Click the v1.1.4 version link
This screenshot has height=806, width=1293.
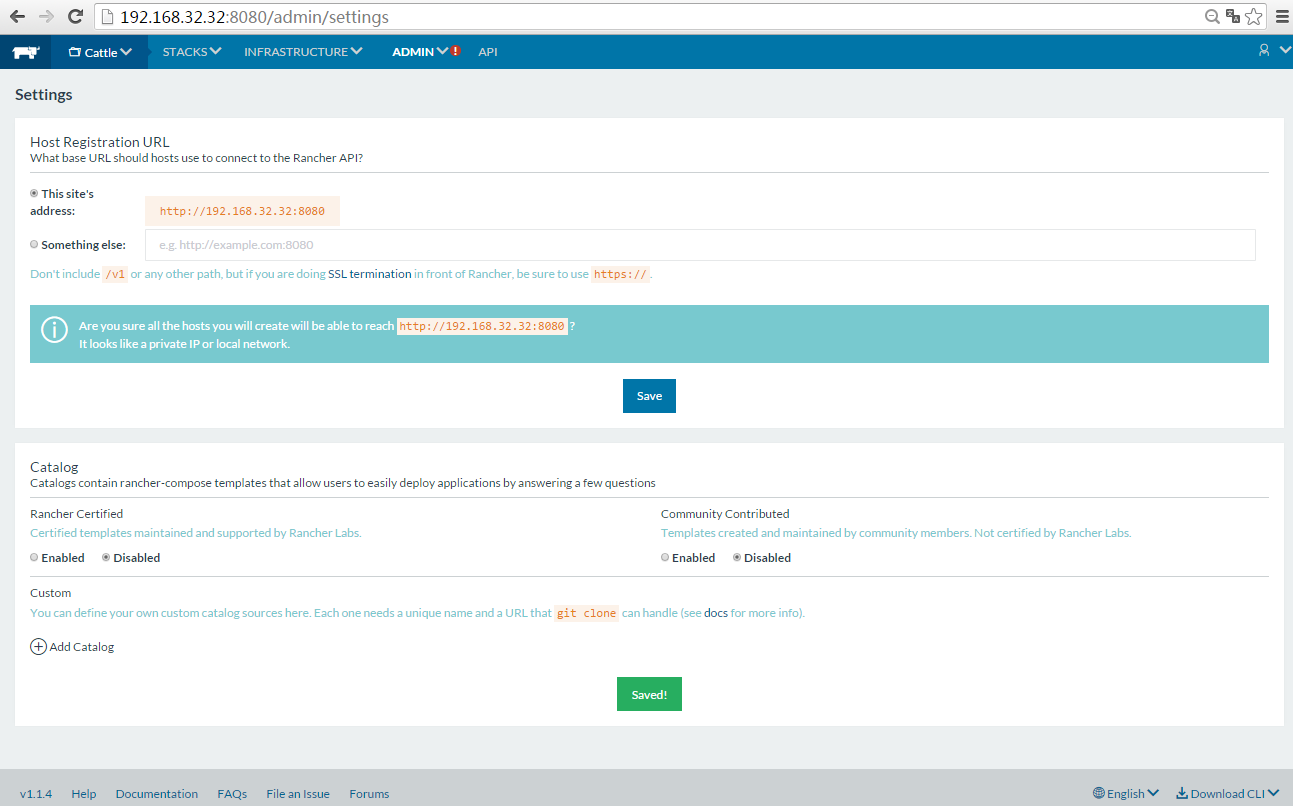[x=36, y=794]
